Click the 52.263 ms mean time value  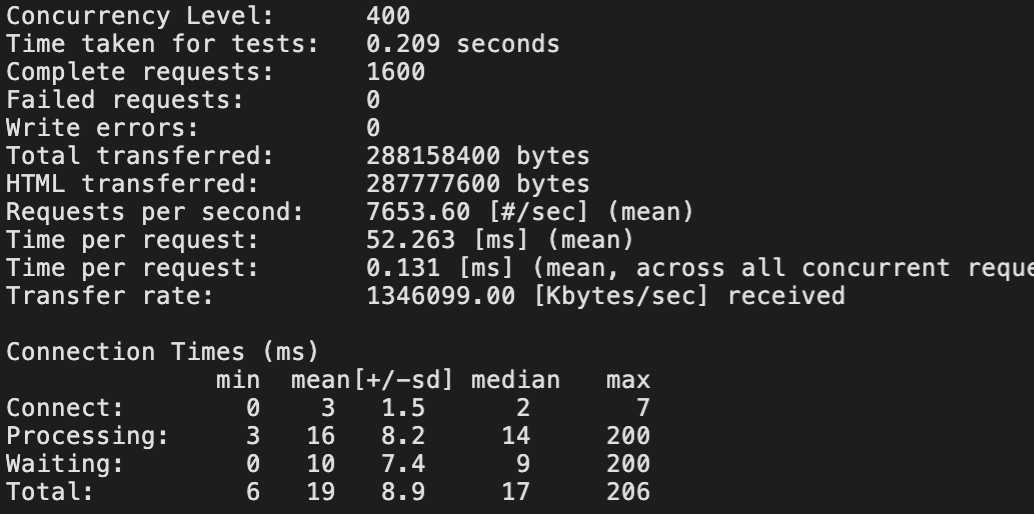click(x=411, y=240)
